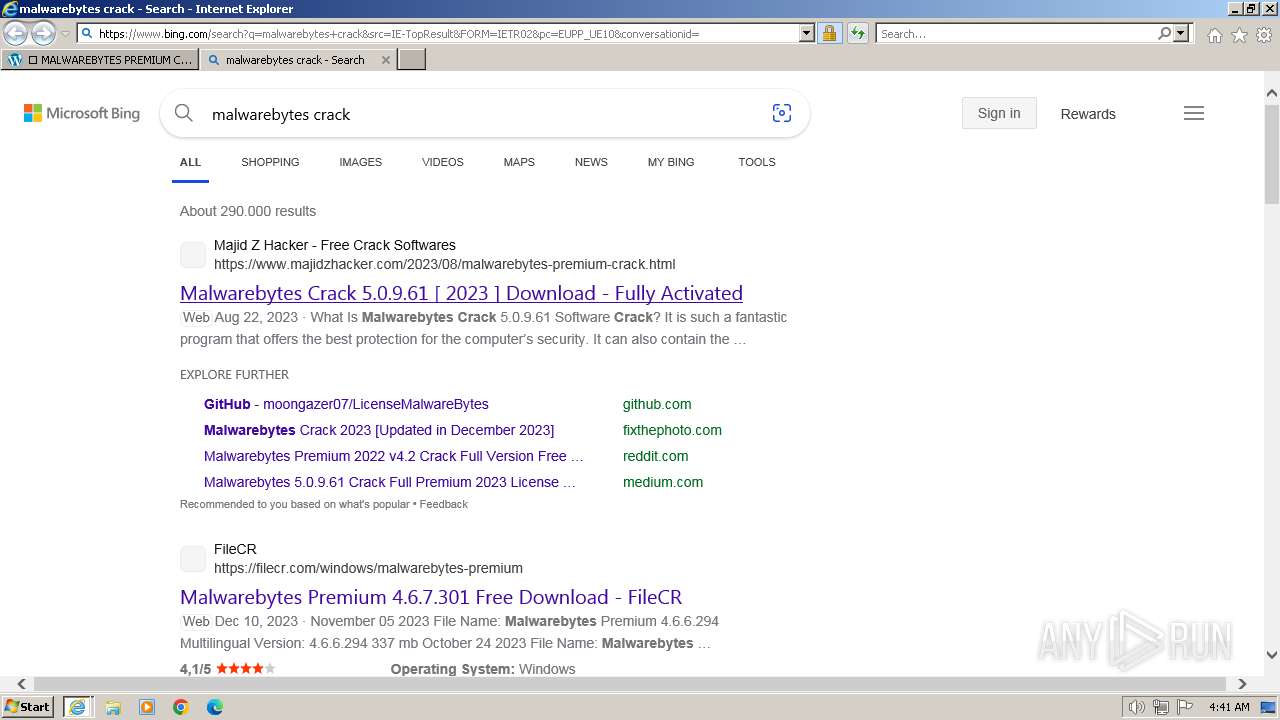Launch Windows Media Player from taskbar
Viewport: 1280px width, 720px height.
point(147,707)
